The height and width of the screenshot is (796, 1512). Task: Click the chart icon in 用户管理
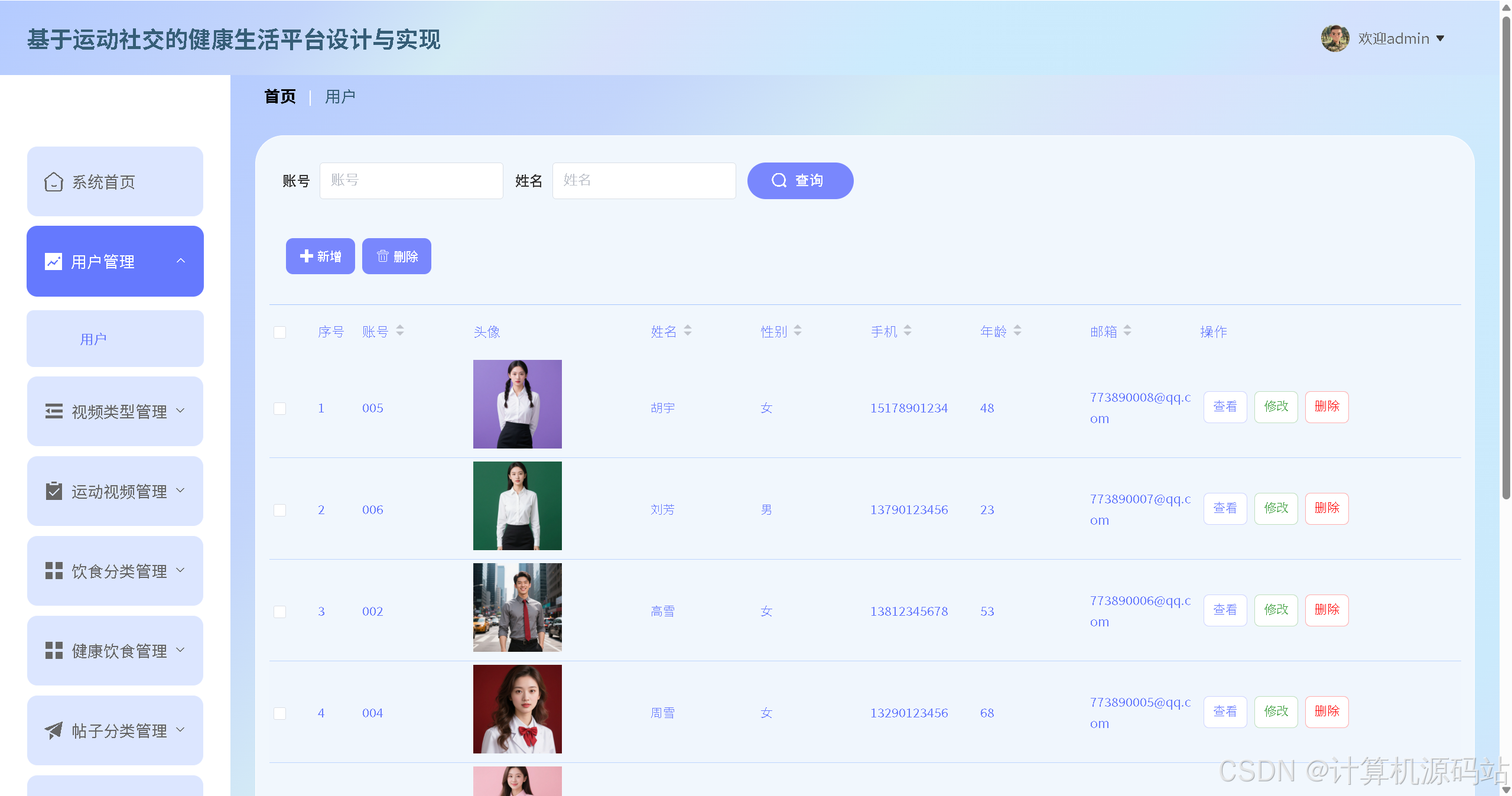(x=54, y=261)
